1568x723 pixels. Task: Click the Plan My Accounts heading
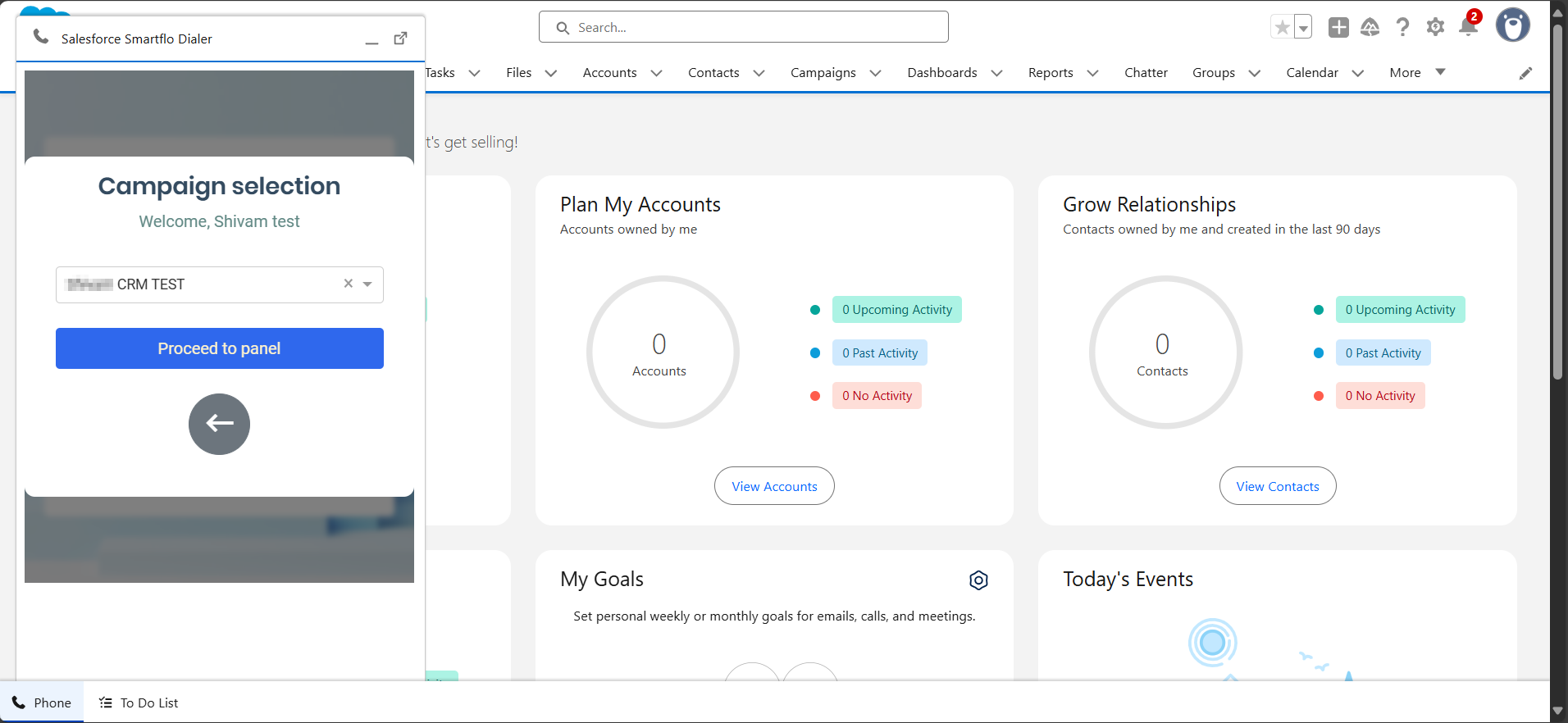[640, 204]
